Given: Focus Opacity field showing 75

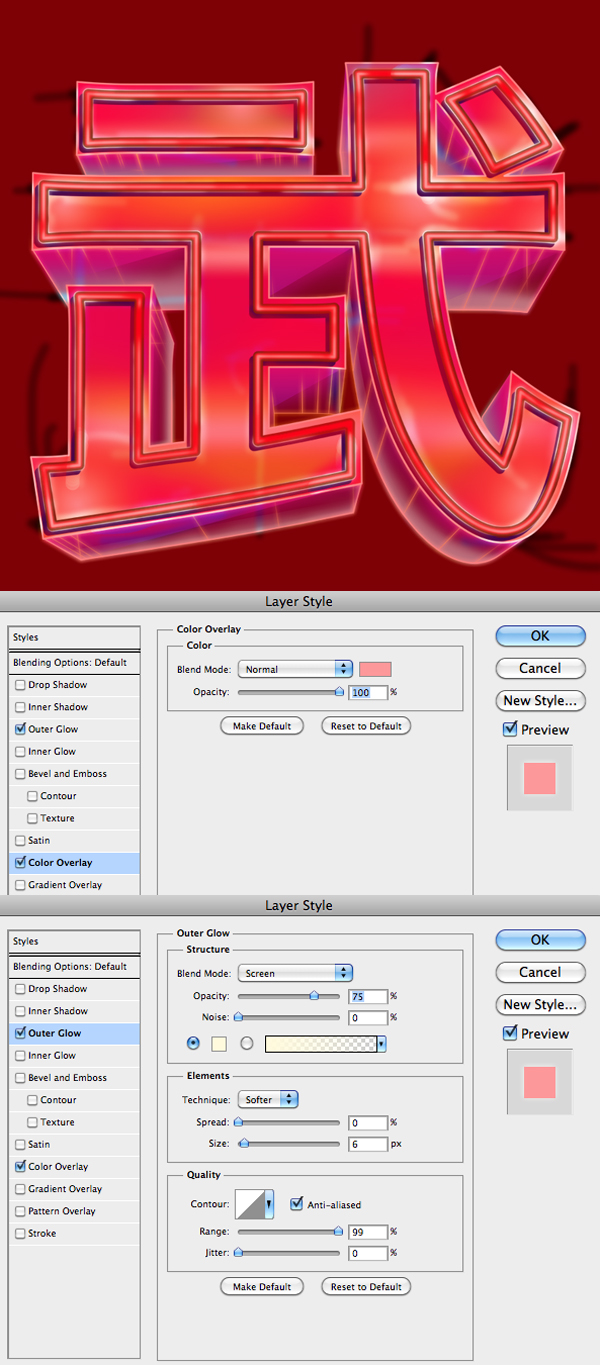Looking at the screenshot, I should point(367,996).
